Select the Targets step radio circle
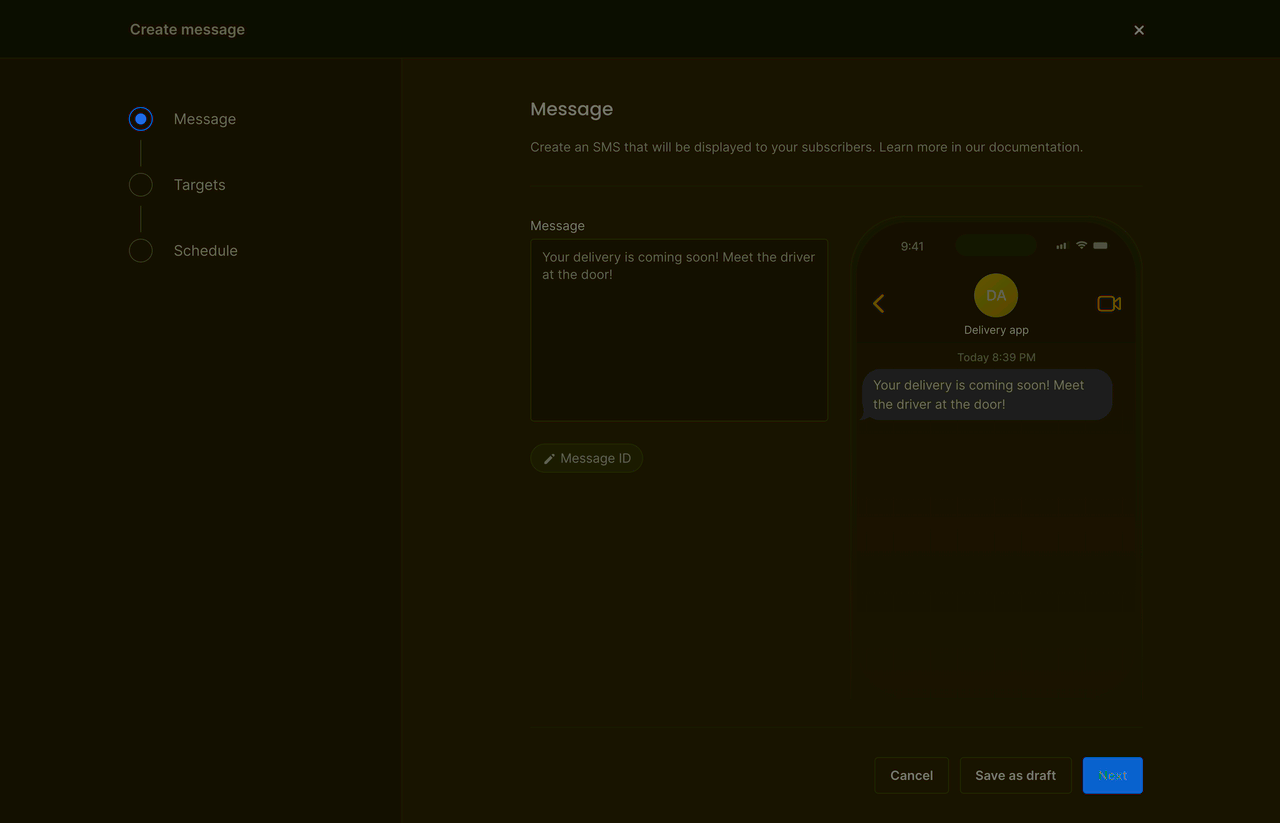Image resolution: width=1280 pixels, height=823 pixels. tap(141, 185)
